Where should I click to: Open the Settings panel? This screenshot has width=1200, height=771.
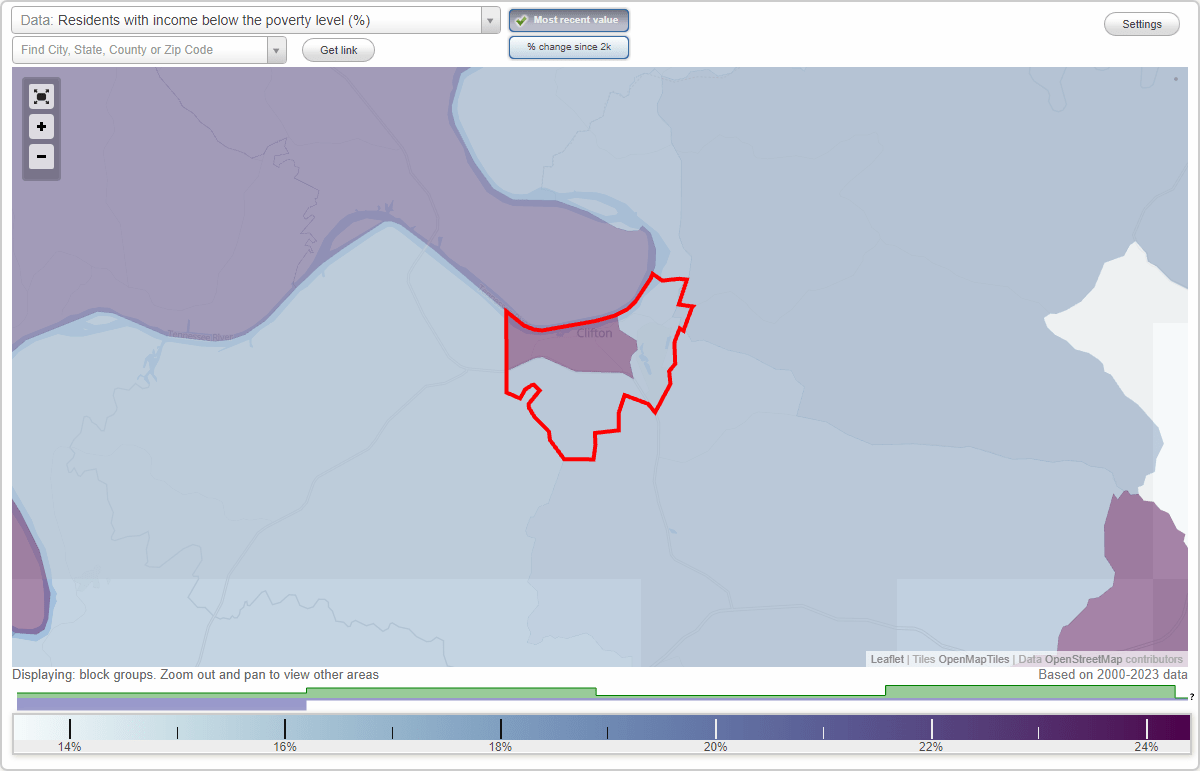pyautogui.click(x=1141, y=23)
